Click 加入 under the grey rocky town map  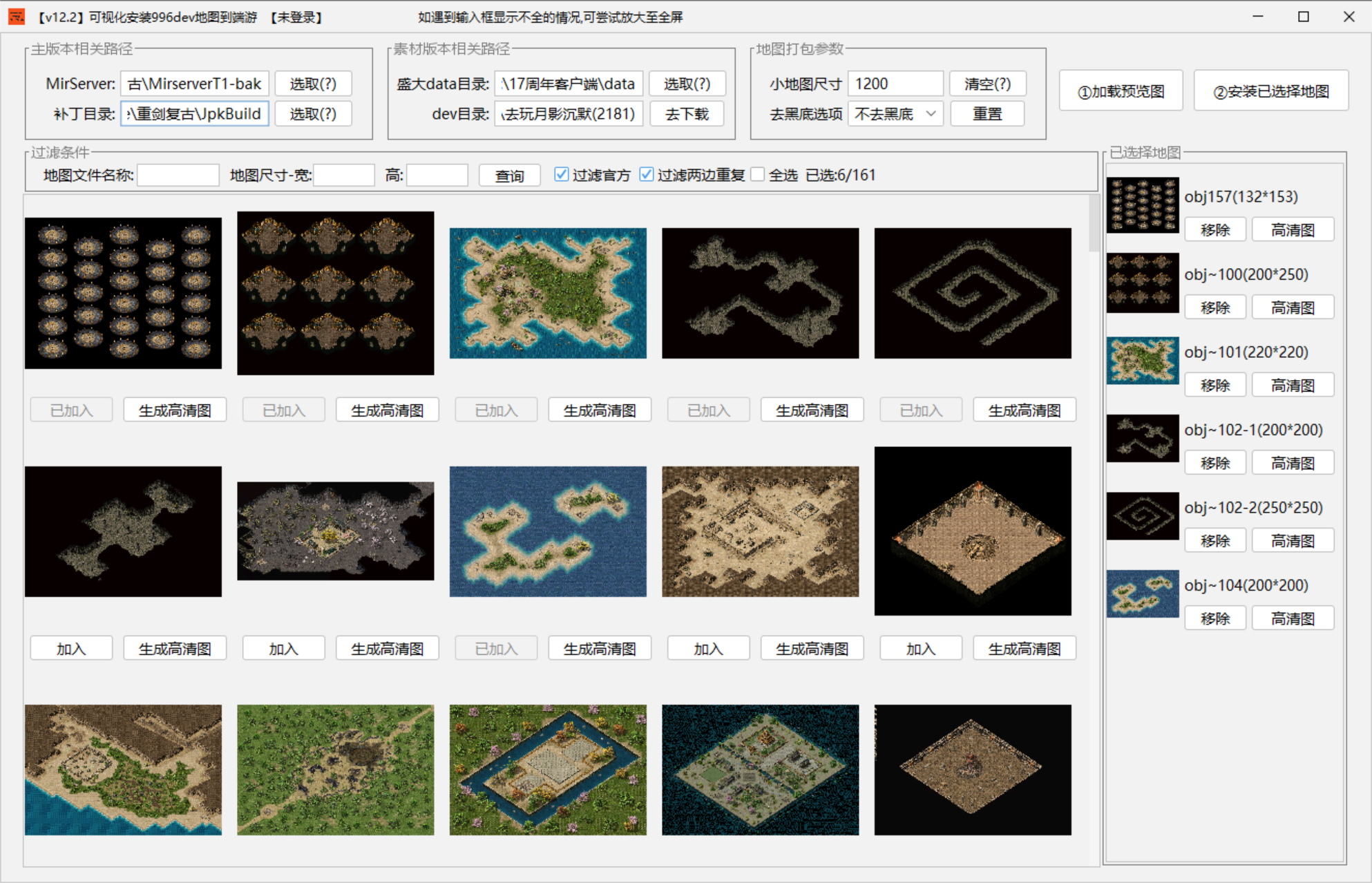283,649
